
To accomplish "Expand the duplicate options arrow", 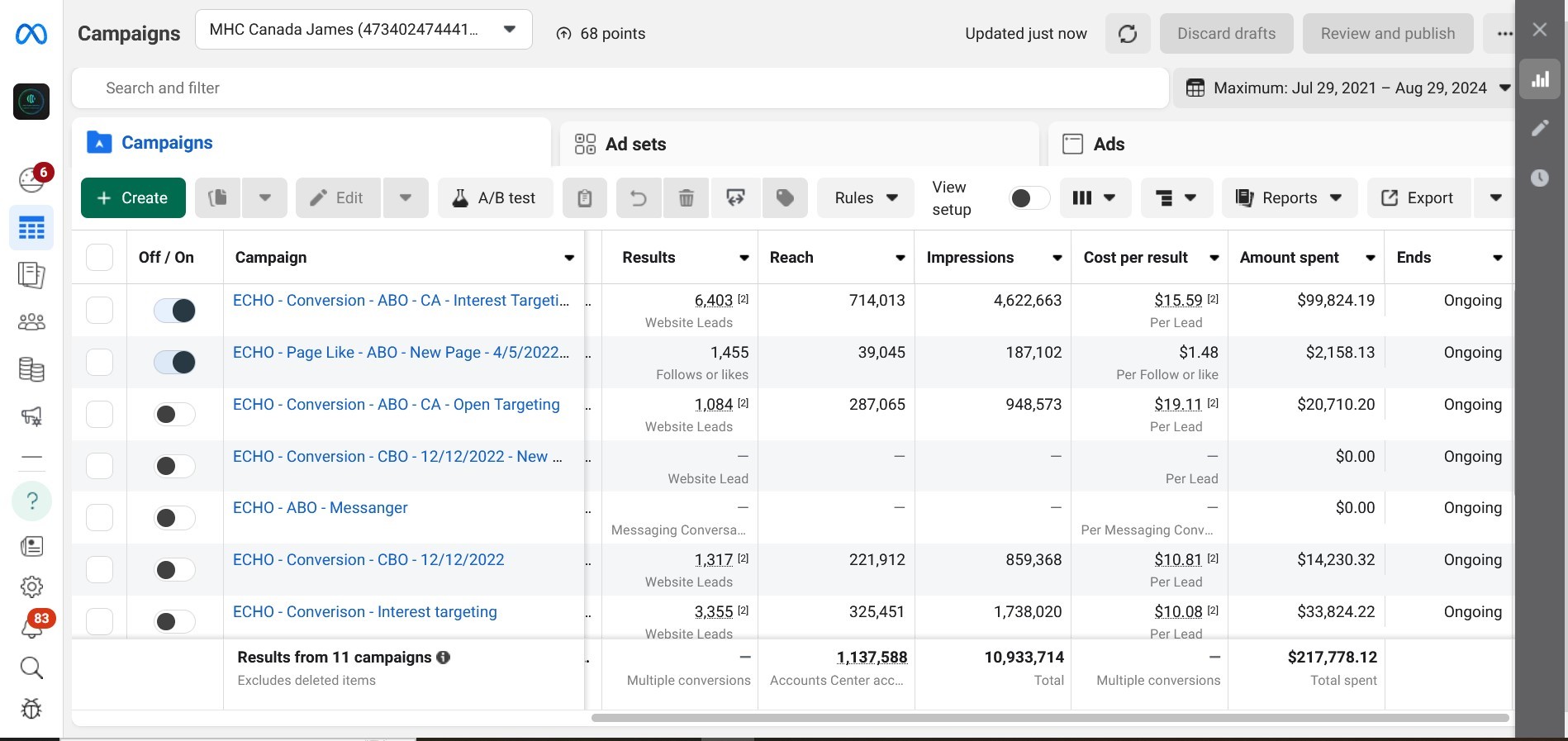I will point(265,198).
